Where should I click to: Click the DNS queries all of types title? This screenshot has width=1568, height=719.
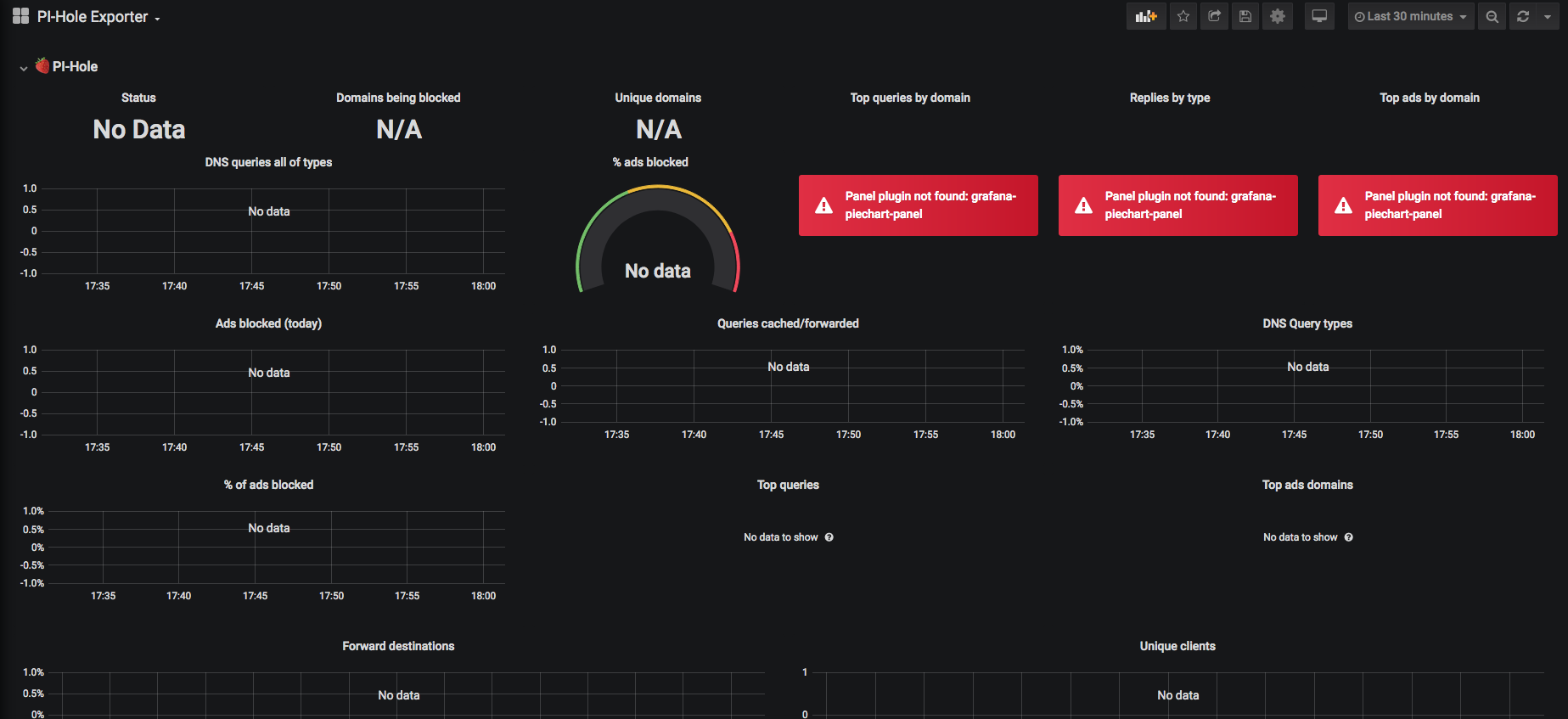268,162
